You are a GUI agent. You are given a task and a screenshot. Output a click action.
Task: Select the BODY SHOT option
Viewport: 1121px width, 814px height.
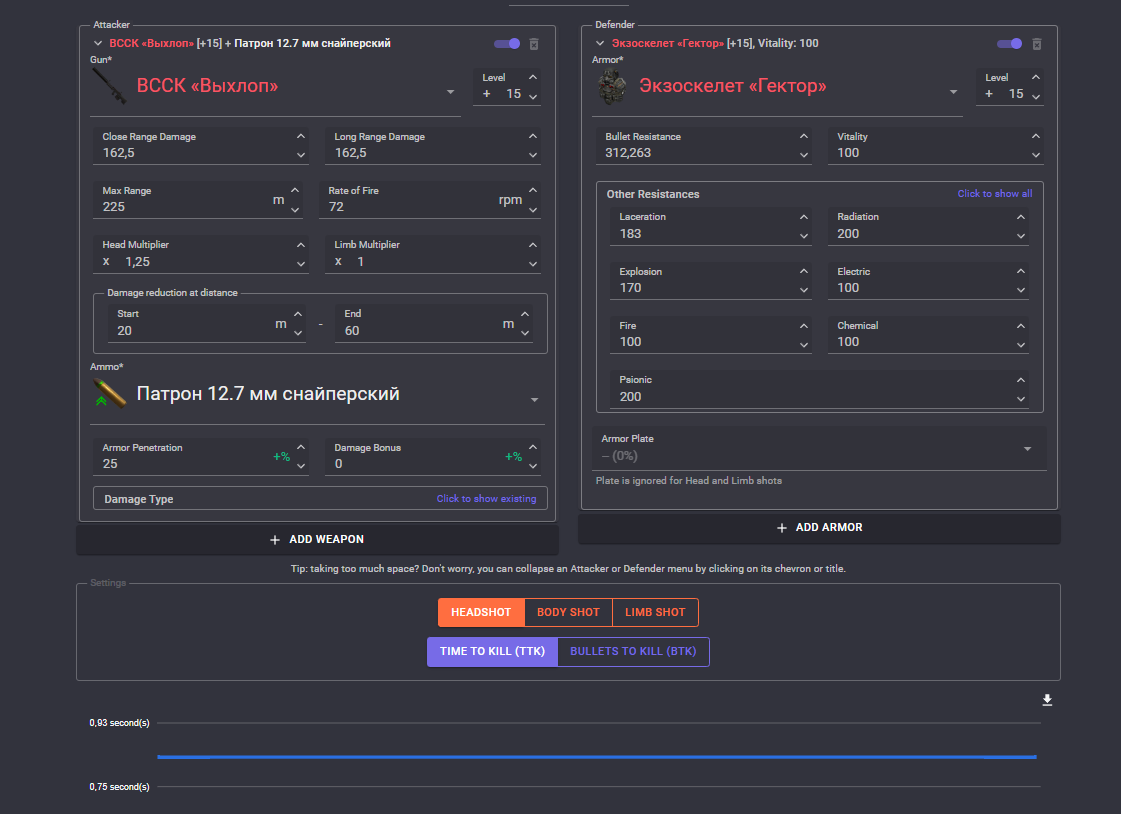pos(568,612)
